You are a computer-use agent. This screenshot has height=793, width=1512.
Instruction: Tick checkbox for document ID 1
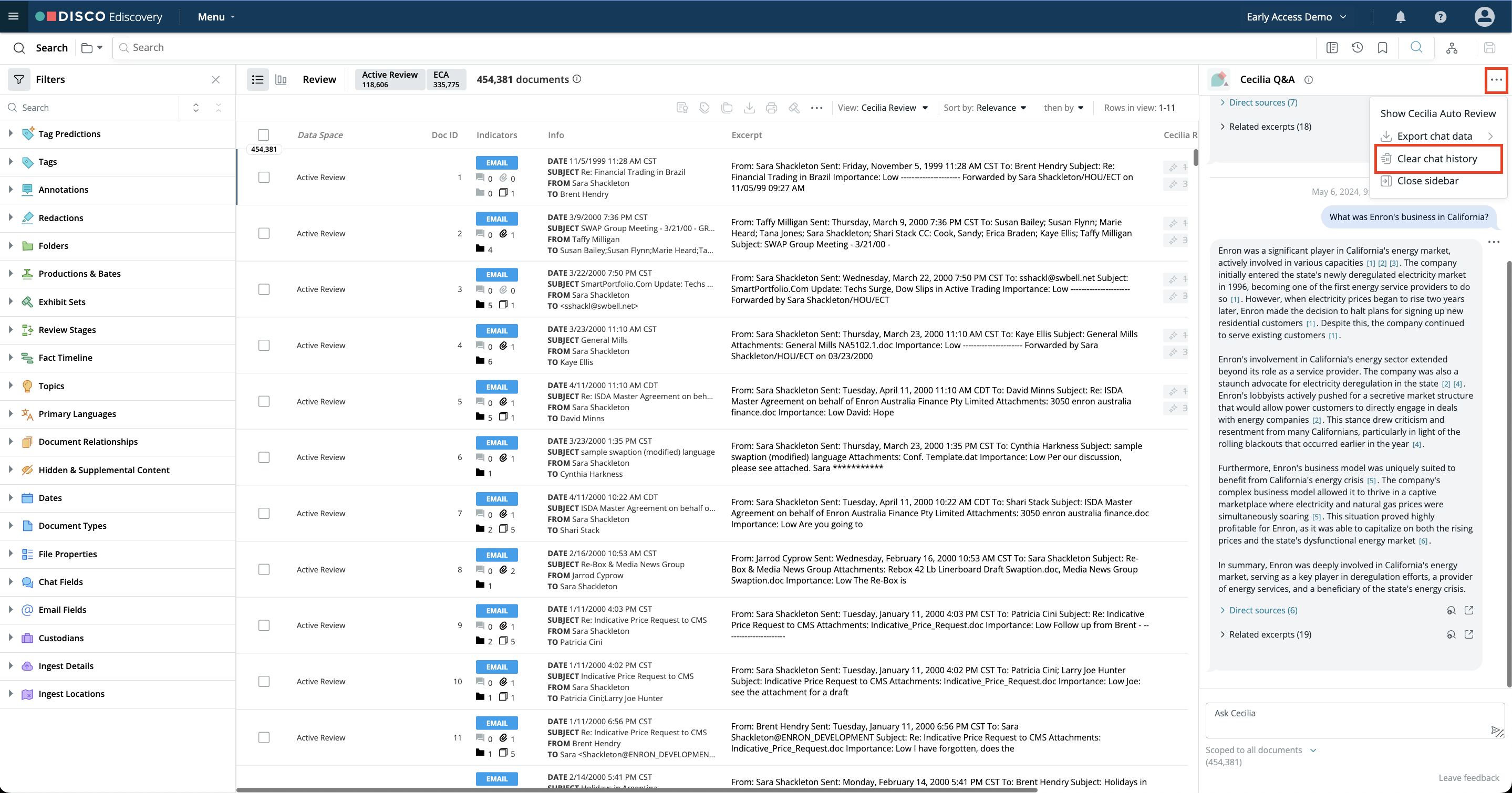[264, 177]
